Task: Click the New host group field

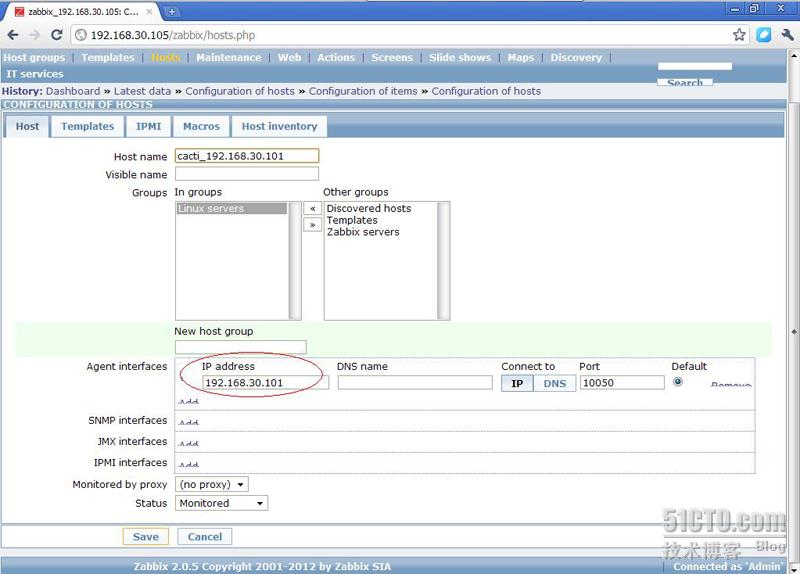Action: point(241,347)
